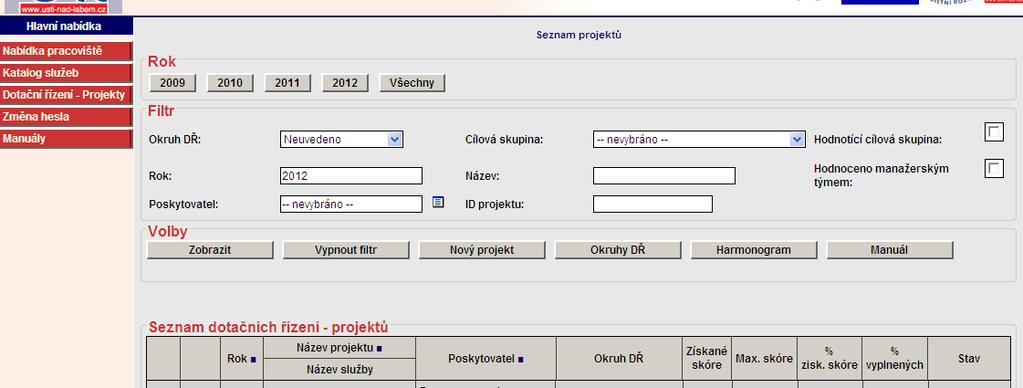Open Změna hesla menu item
Viewport: 1023px width, 388px height.
66,117
